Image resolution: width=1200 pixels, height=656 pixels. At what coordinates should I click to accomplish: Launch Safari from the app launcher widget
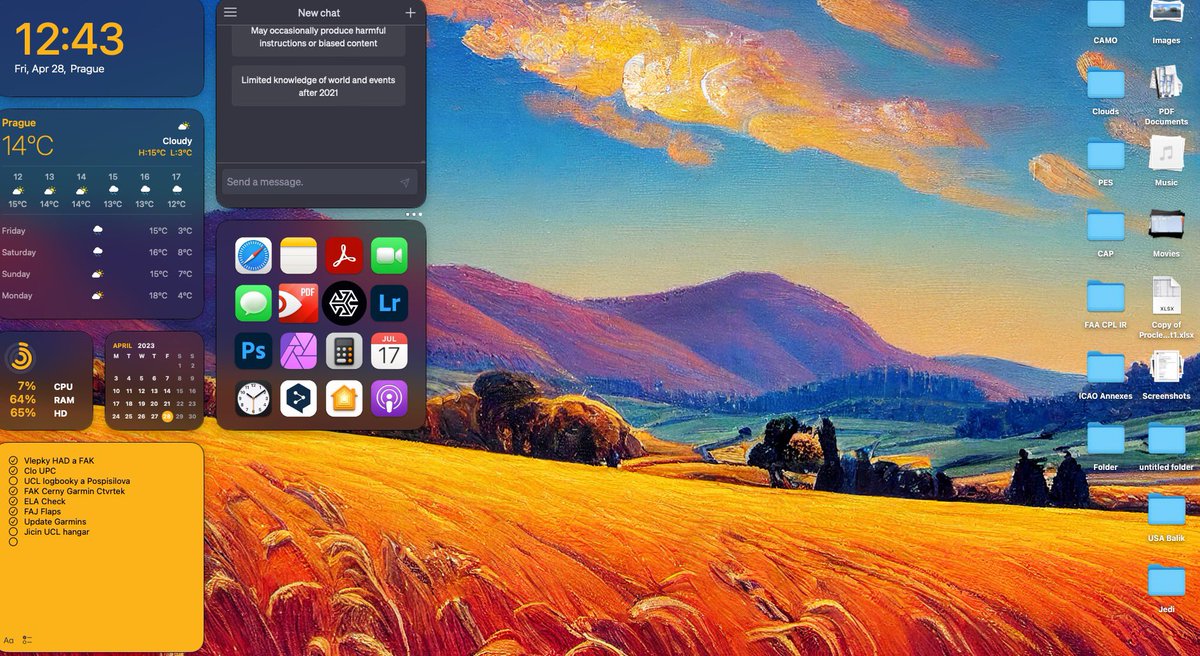253,256
